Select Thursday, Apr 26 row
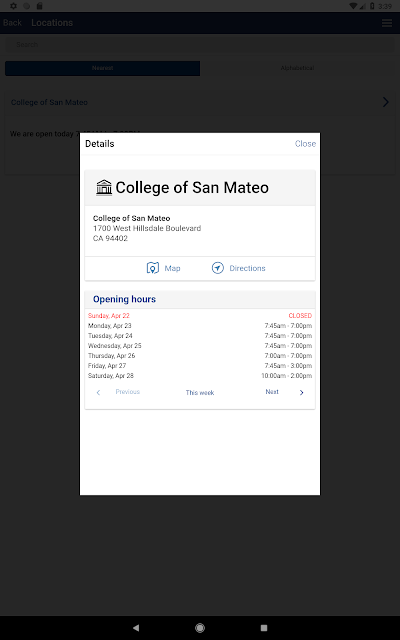Viewport: 400px width, 640px height. coord(200,356)
